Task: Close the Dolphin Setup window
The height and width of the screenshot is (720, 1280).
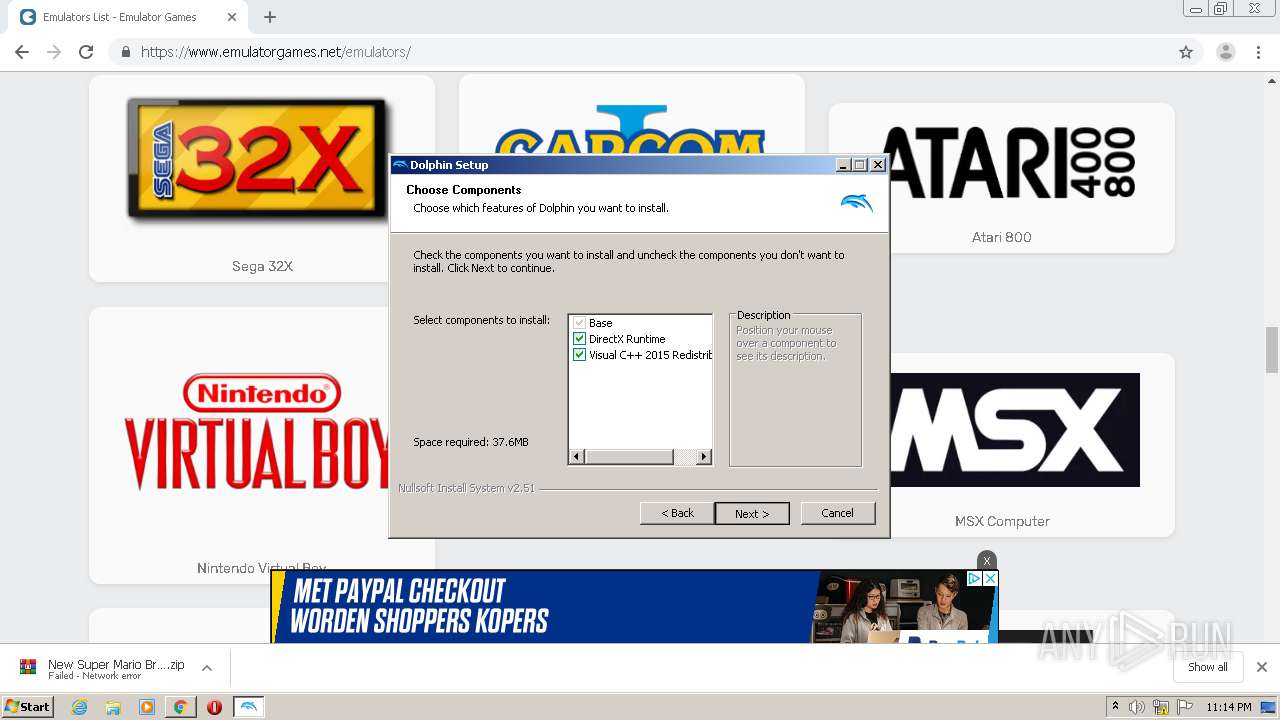Action: pos(877,165)
